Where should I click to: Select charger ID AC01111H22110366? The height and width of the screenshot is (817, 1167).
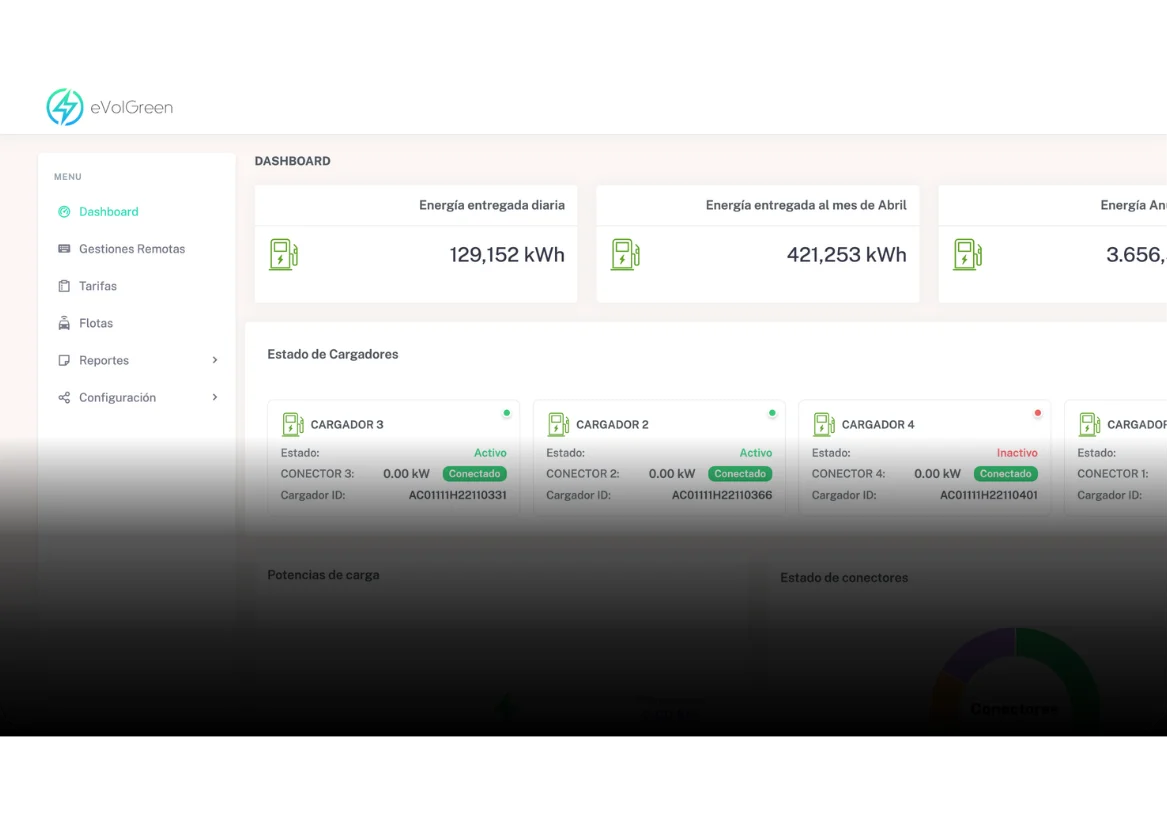point(722,495)
